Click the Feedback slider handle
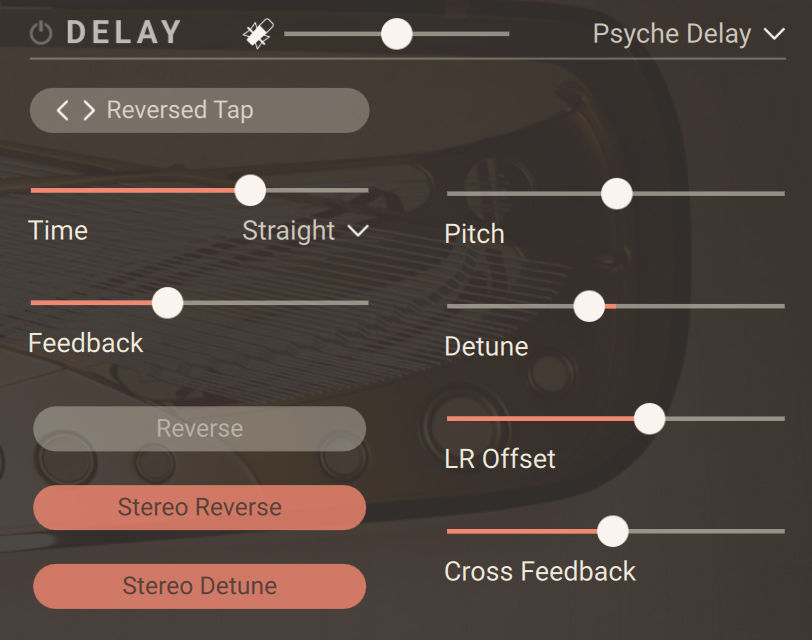812x640 pixels. tap(167, 302)
